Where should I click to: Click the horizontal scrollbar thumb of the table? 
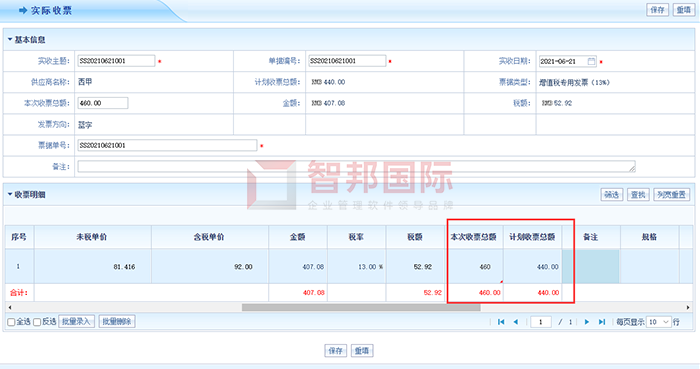361,307
